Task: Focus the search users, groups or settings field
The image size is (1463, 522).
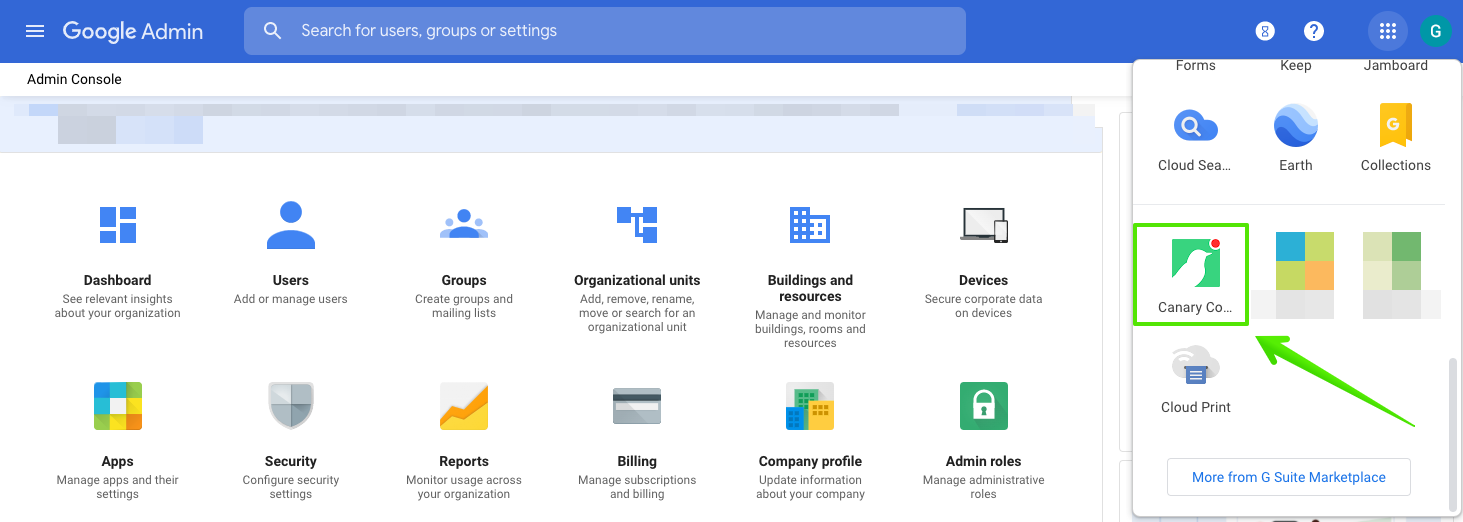Action: point(605,31)
